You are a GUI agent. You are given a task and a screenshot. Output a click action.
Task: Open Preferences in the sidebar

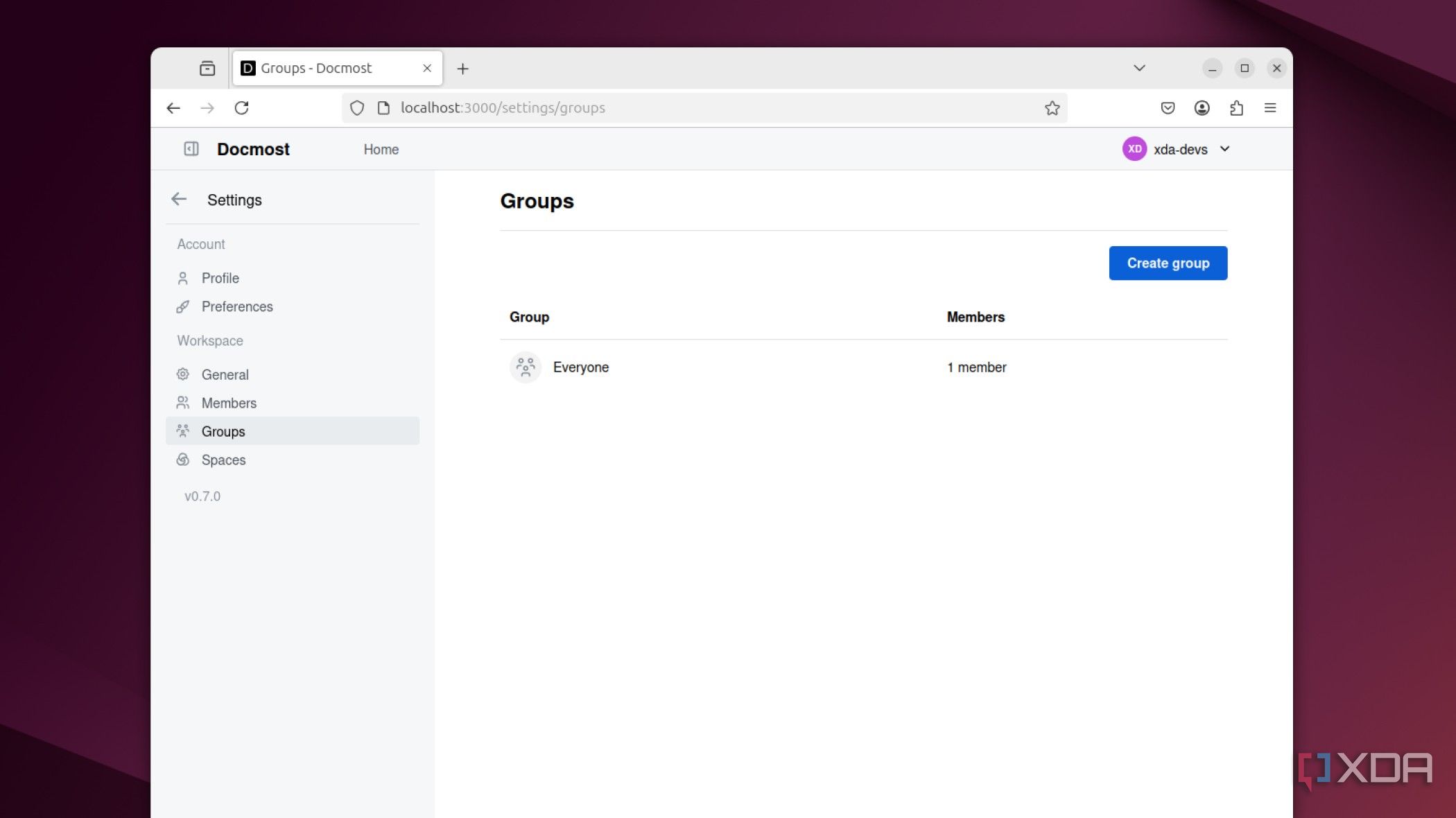click(293, 306)
